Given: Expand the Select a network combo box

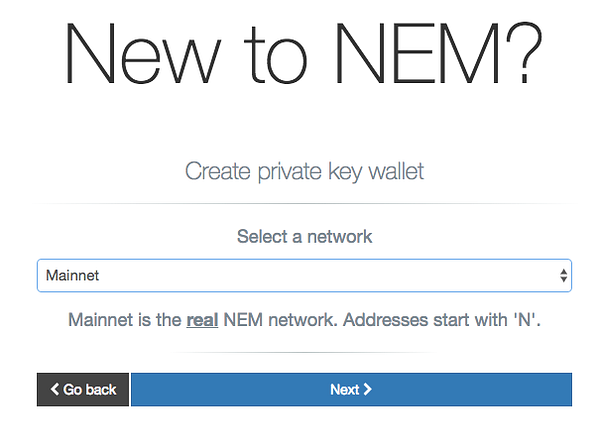Looking at the screenshot, I should point(304,275).
